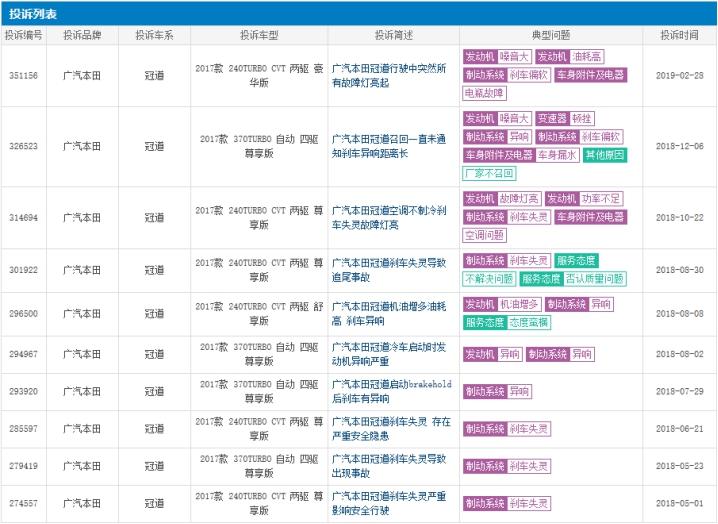Open complaint link 广汽本田冠道刹车失灵导致追尾事故
This screenshot has width=718, height=524.
(389, 270)
